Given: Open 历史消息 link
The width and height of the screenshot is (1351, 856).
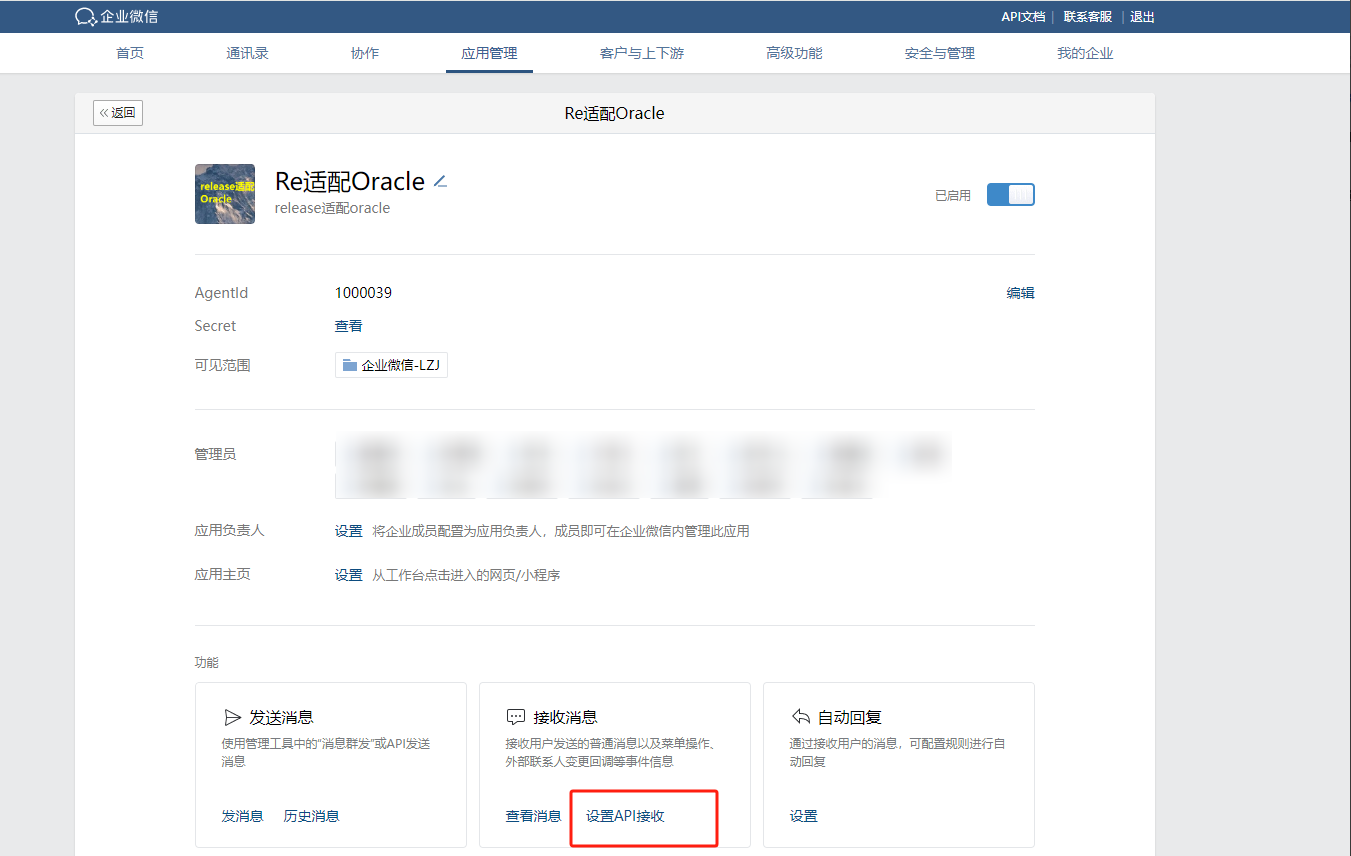Looking at the screenshot, I should click(x=311, y=816).
